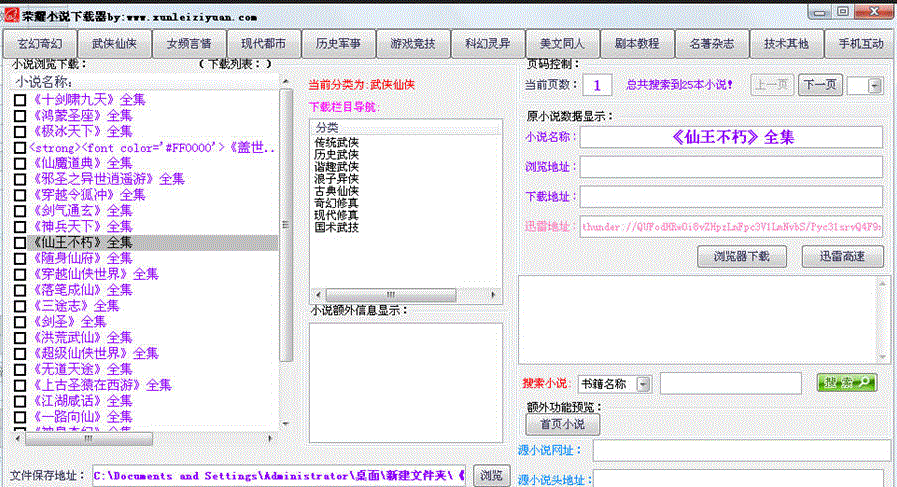Image resolution: width=897 pixels, height=487 pixels.
Task: Open the 书籍名称 search type dropdown
Action: pos(642,383)
